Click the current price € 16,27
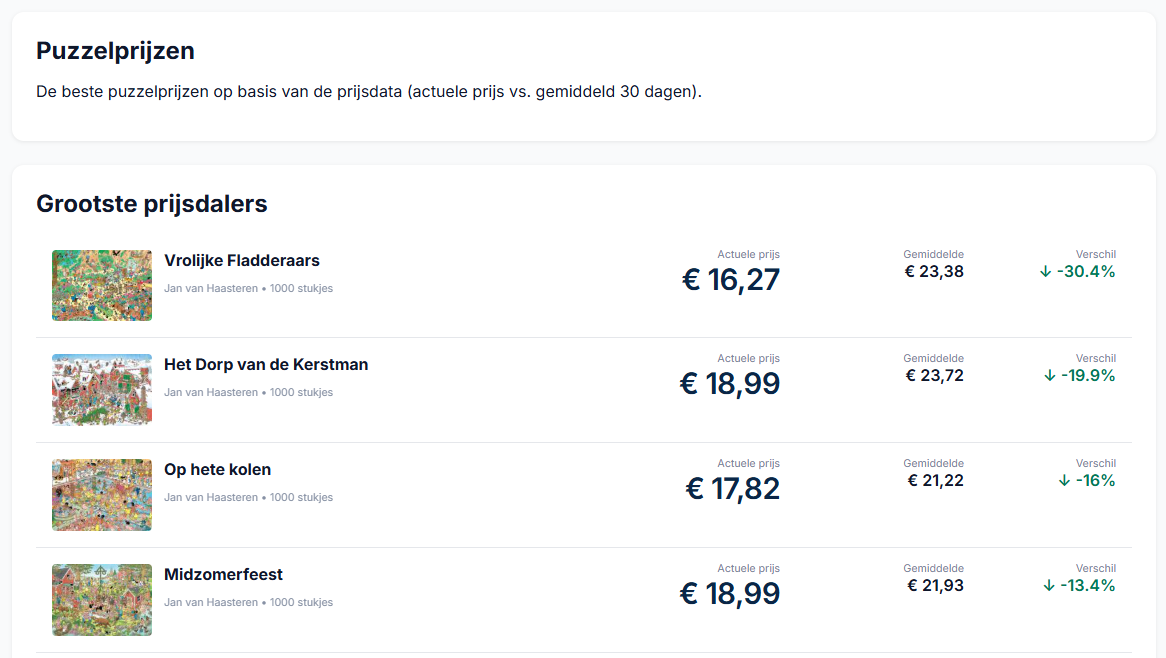The width and height of the screenshot is (1166, 658). coord(731,280)
